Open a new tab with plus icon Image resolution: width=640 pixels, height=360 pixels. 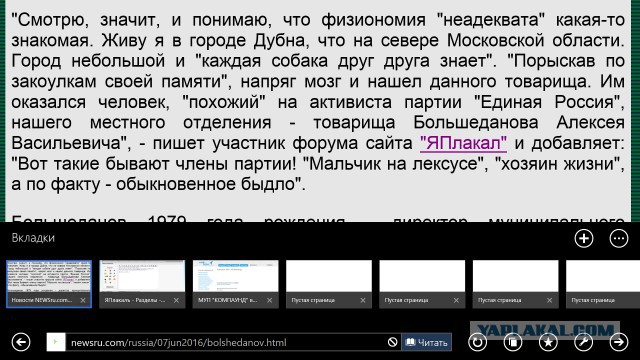pos(584,238)
